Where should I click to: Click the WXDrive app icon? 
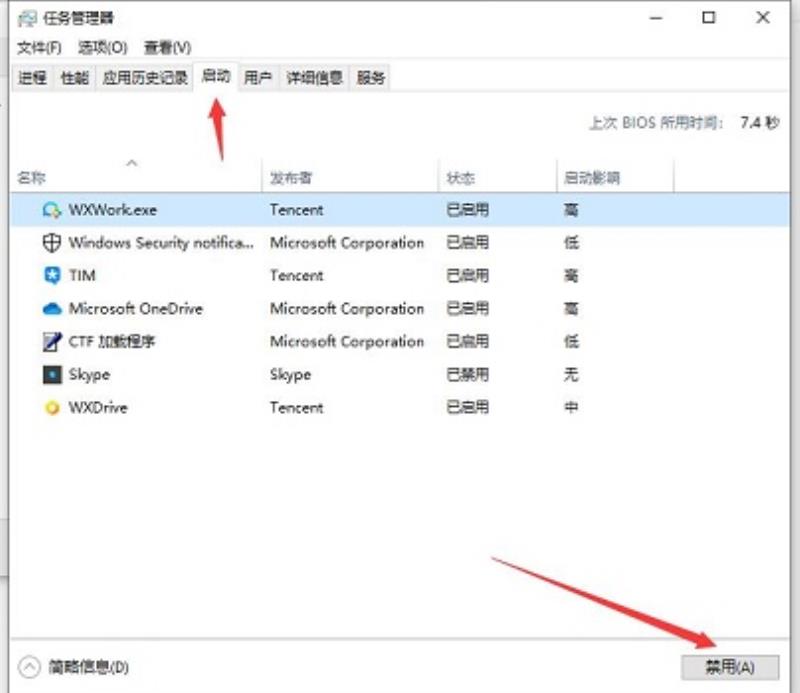52,408
